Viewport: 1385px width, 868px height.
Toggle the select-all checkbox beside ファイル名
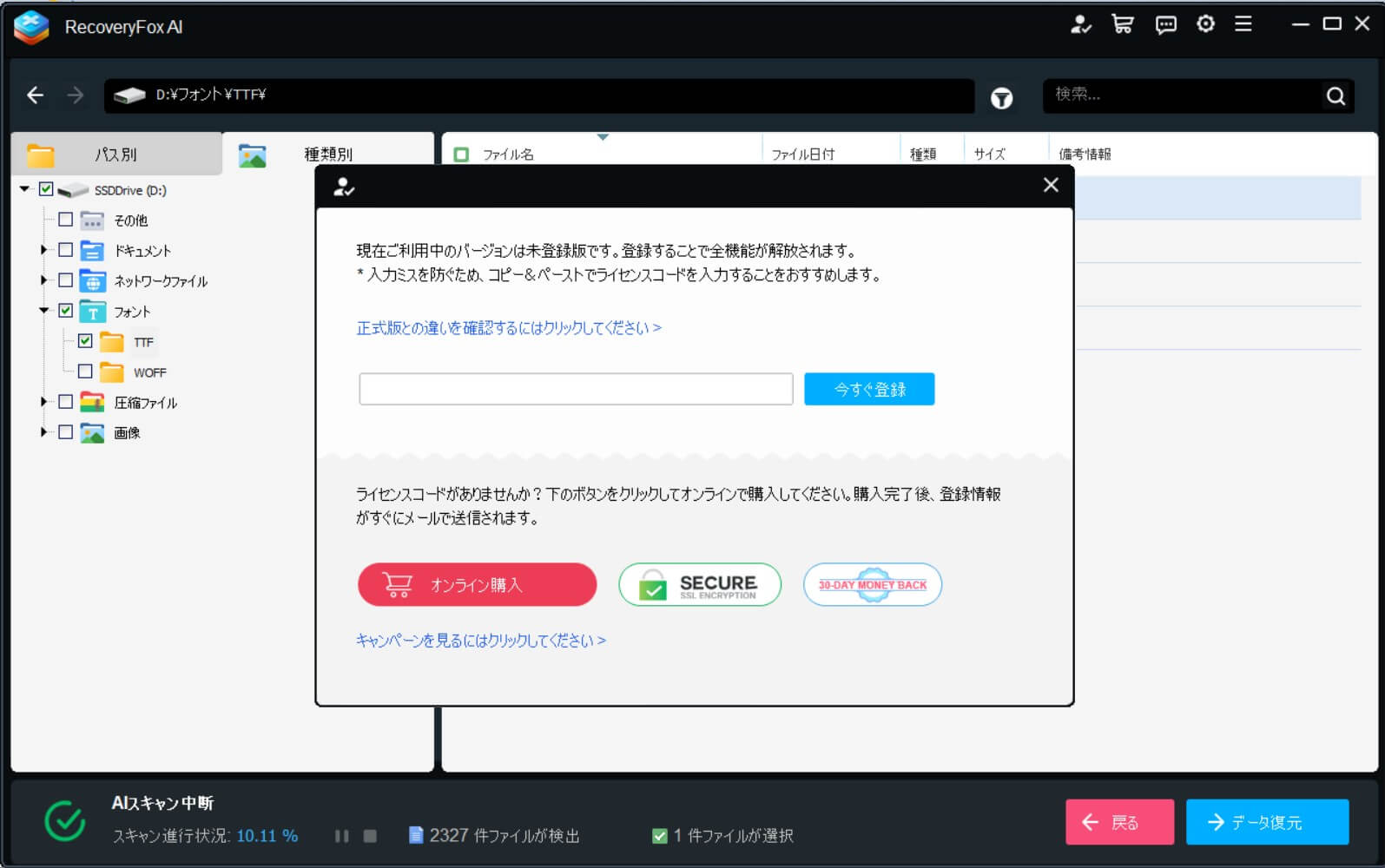pyautogui.click(x=461, y=155)
